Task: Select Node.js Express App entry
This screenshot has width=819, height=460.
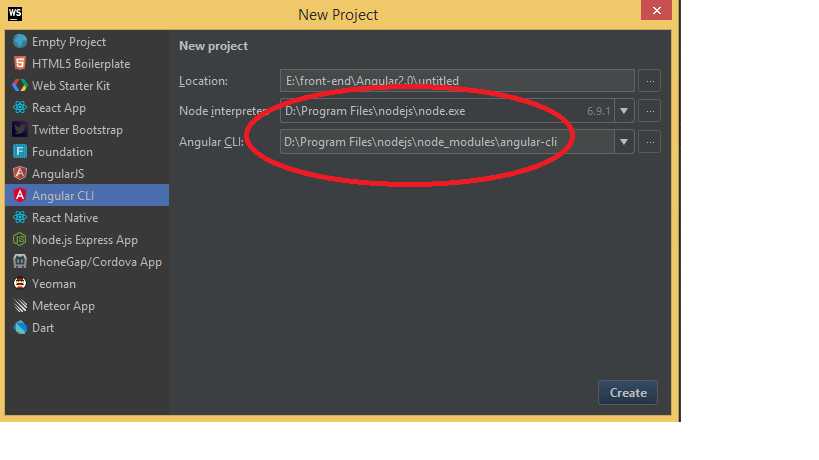Action: click(87, 240)
